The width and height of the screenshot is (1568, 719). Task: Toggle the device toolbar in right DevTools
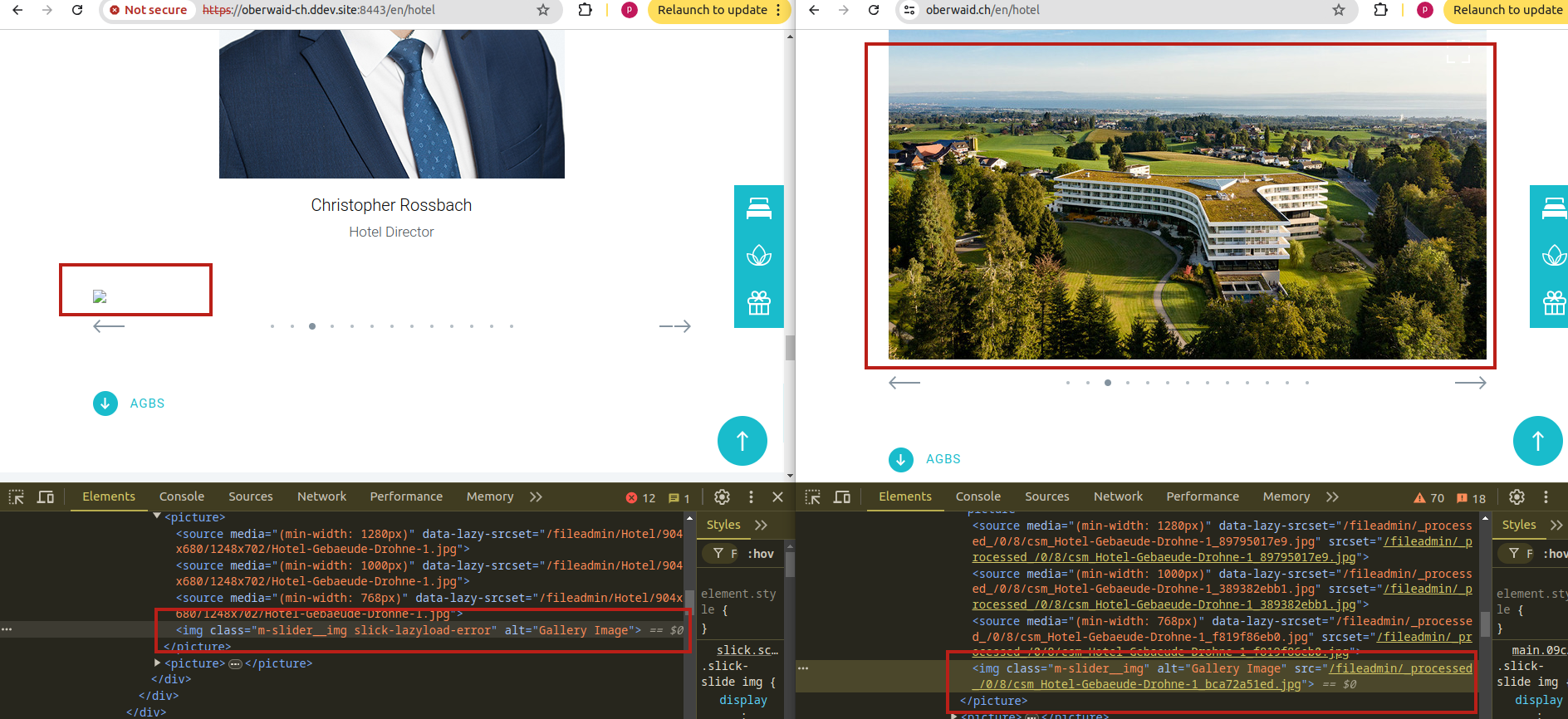842,497
